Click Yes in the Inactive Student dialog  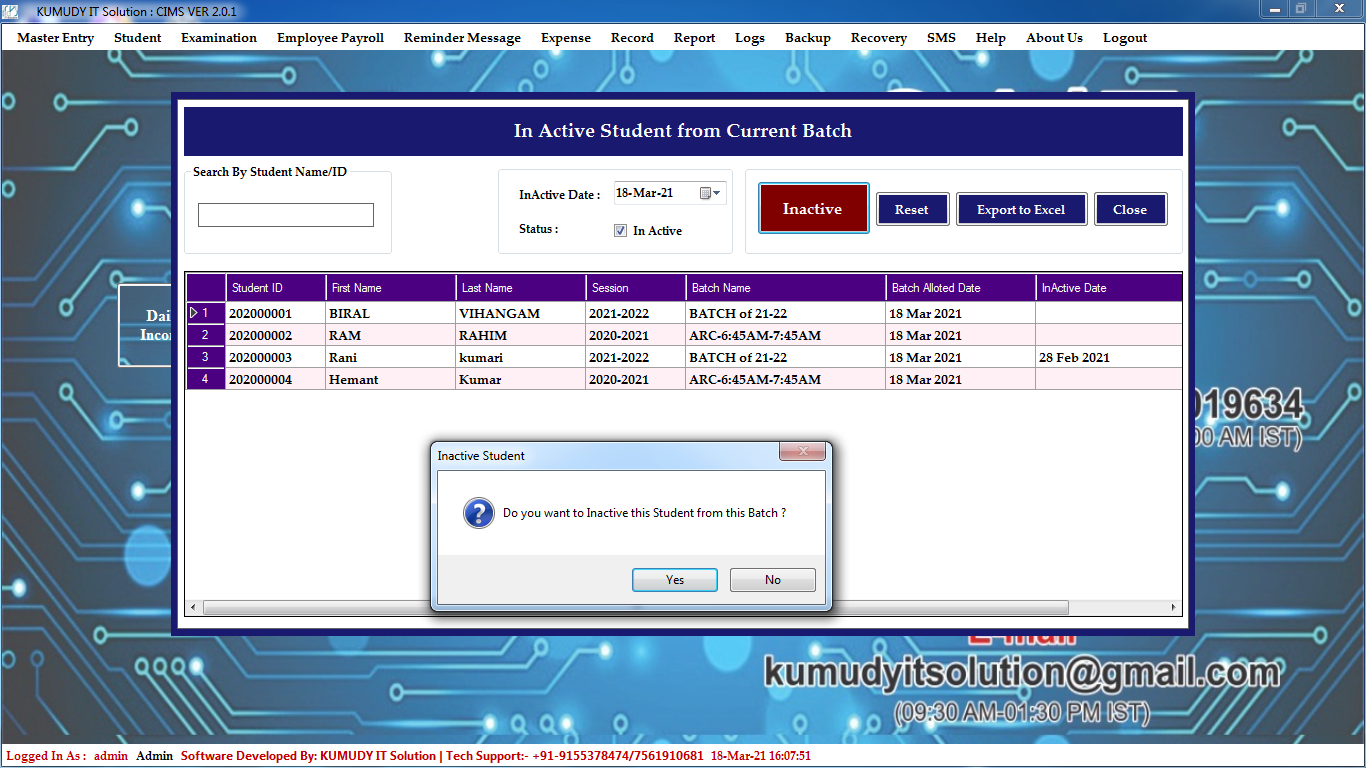tap(674, 580)
